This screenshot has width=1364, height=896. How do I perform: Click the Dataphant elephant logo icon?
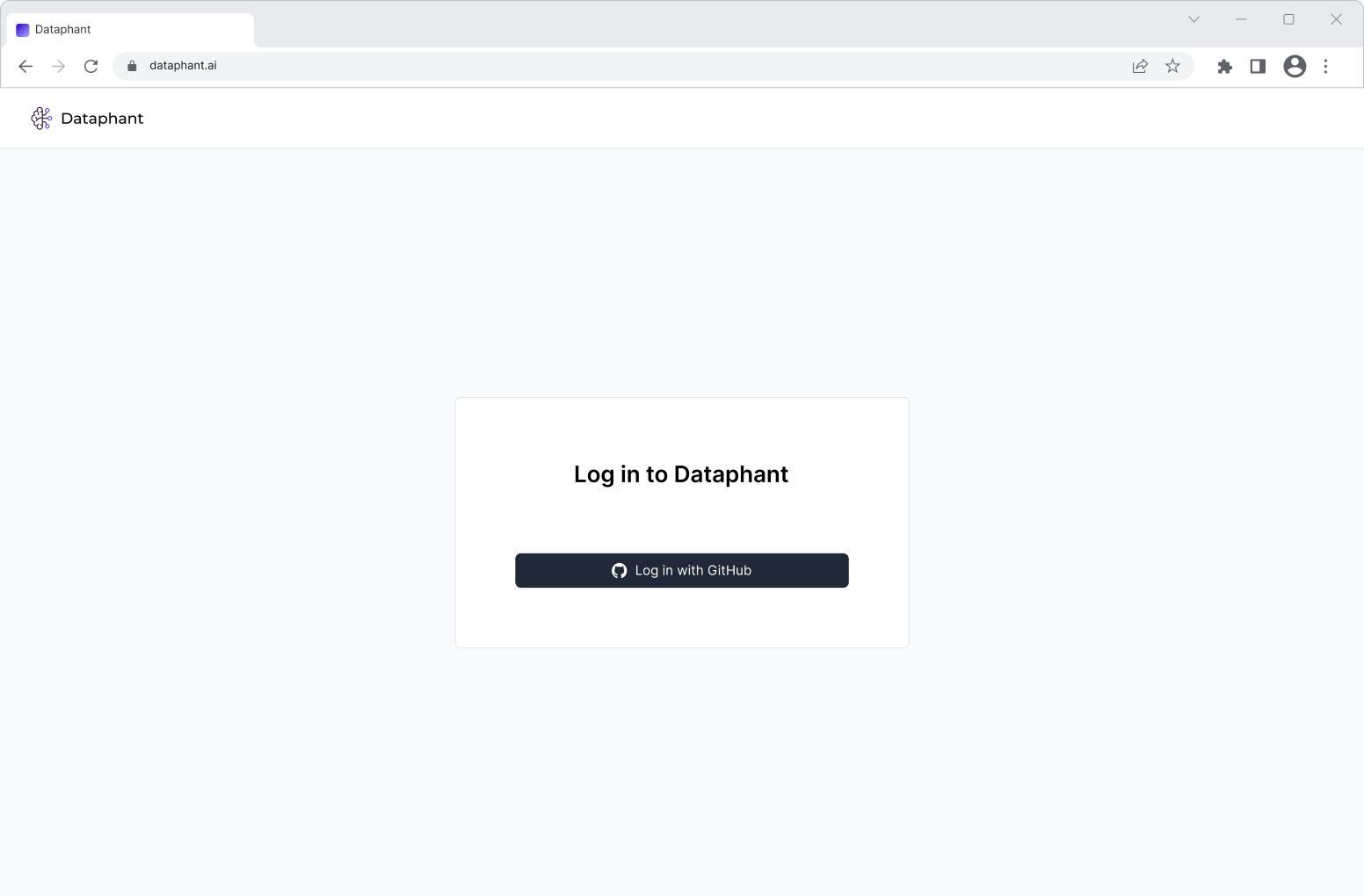[40, 118]
